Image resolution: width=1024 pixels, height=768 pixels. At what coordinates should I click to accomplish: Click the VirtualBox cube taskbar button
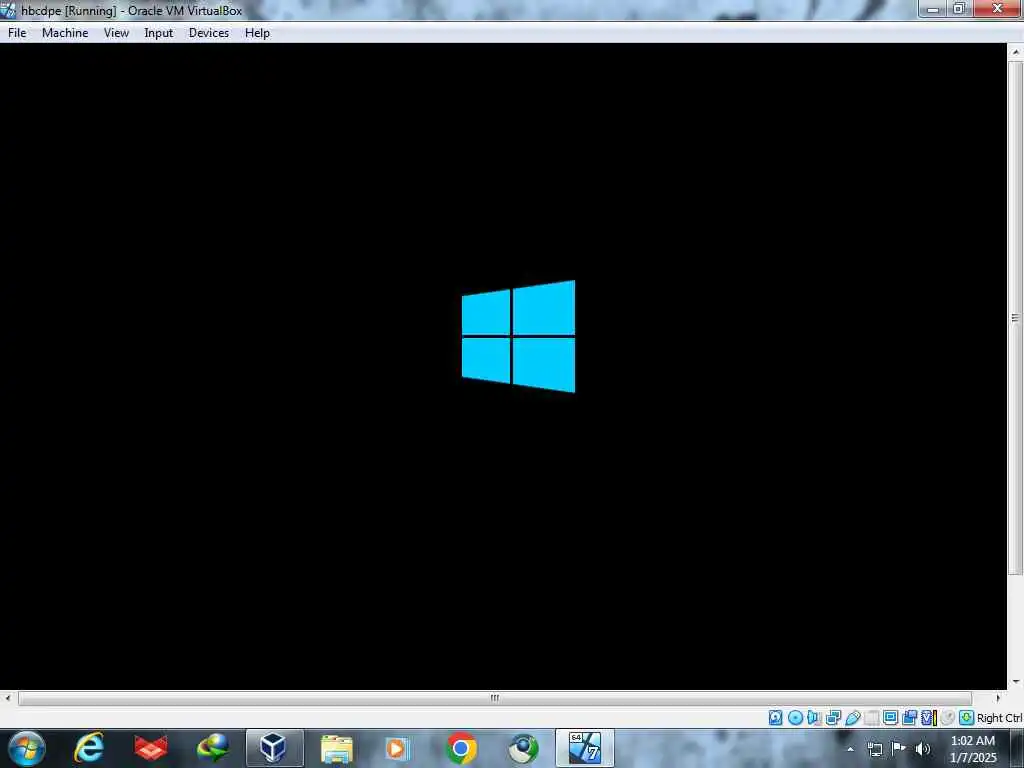click(274, 748)
